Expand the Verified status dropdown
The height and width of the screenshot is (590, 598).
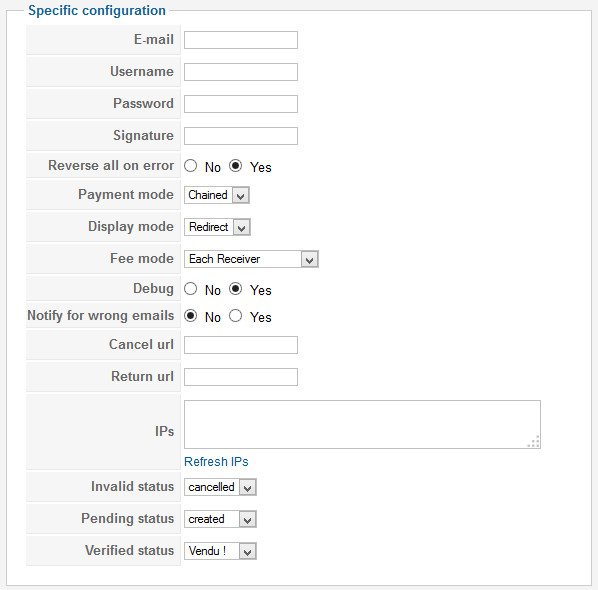pyautogui.click(x=220, y=551)
